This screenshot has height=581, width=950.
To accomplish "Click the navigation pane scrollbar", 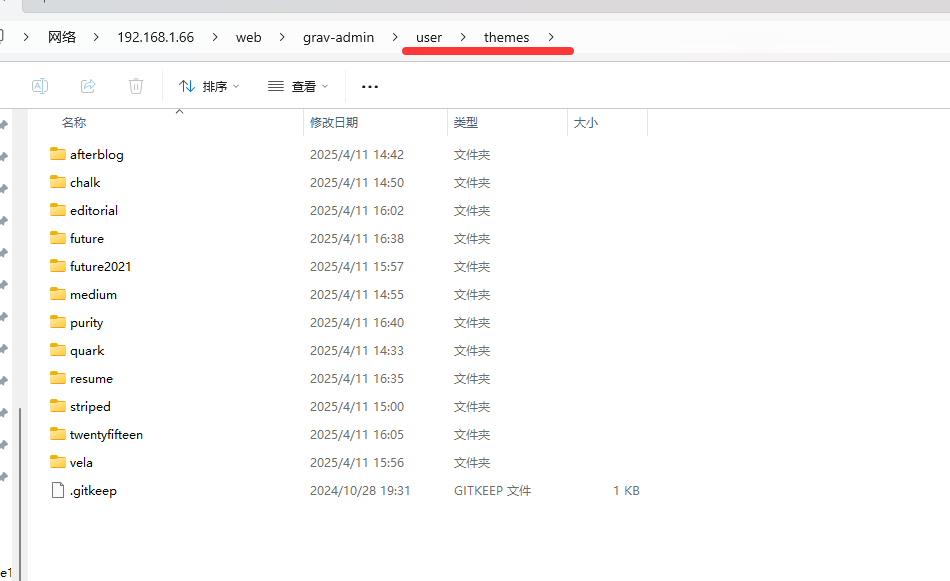I will tap(20, 493).
